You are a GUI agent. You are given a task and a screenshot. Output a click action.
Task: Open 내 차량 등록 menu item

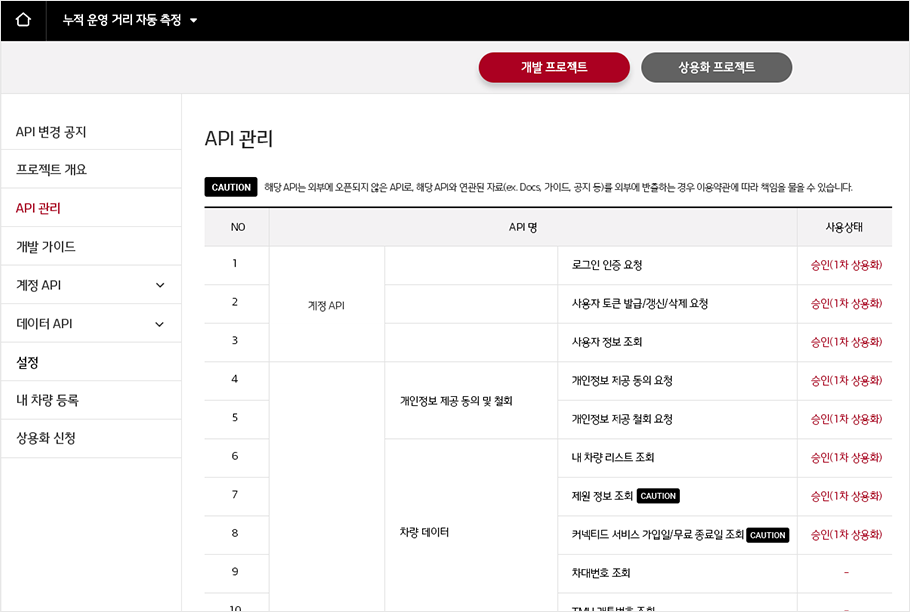click(47, 400)
